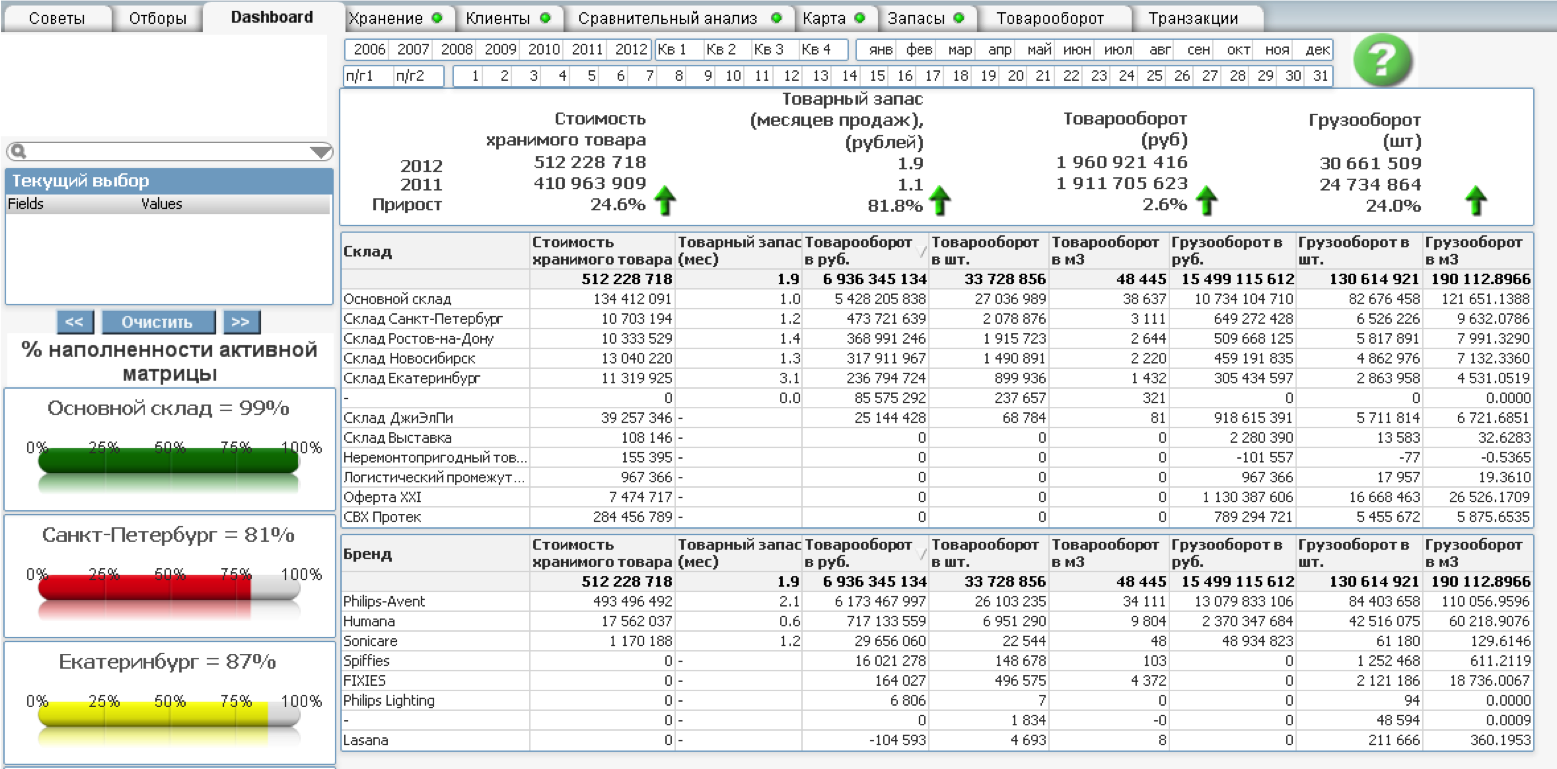Select the Основной склад row
This screenshot has height=769, width=1557.
[936, 299]
